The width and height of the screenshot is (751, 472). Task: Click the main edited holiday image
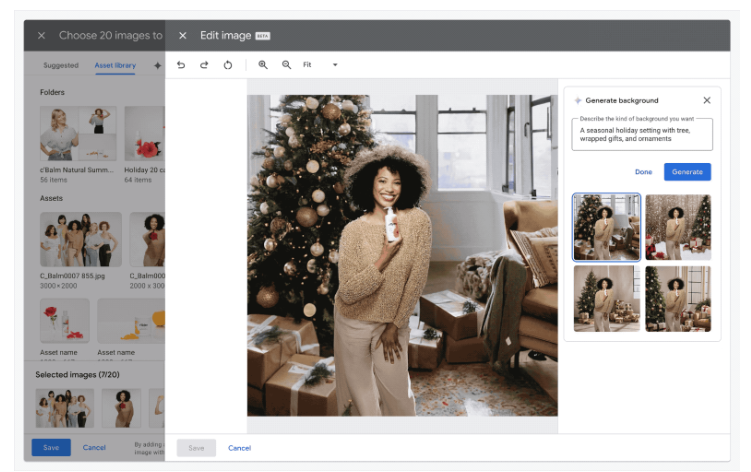[402, 255]
